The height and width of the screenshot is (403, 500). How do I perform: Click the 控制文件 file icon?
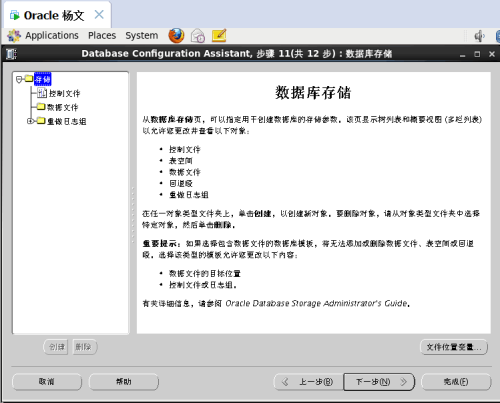tap(42, 93)
